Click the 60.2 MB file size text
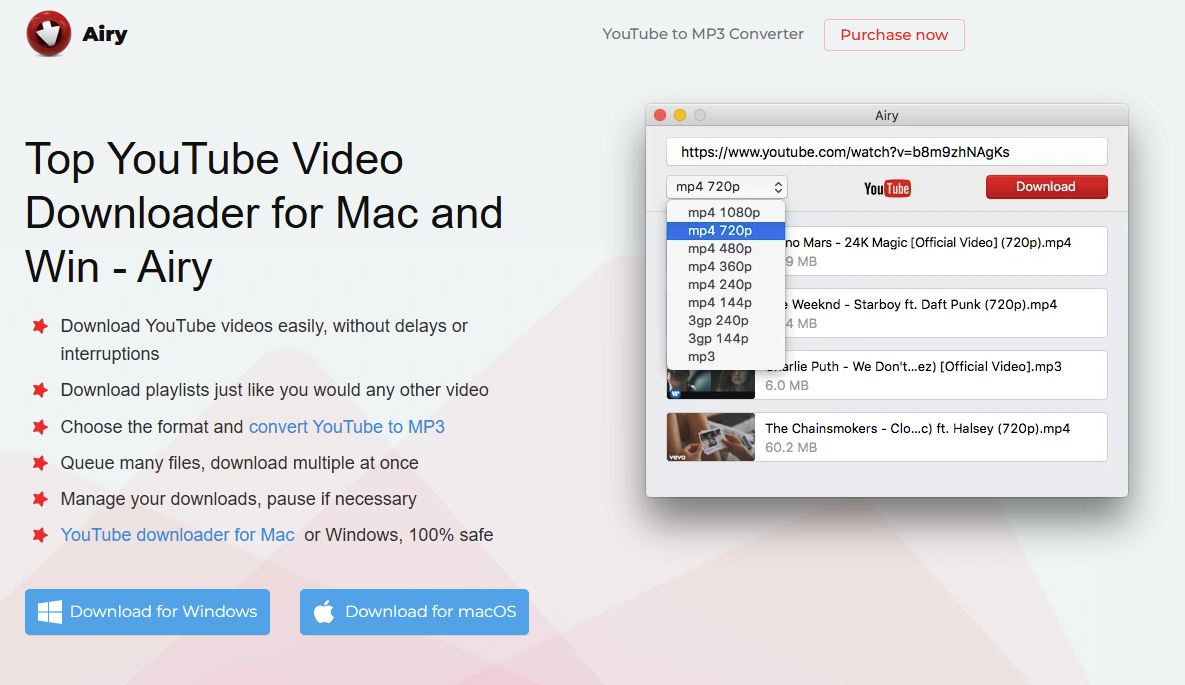 tap(791, 448)
